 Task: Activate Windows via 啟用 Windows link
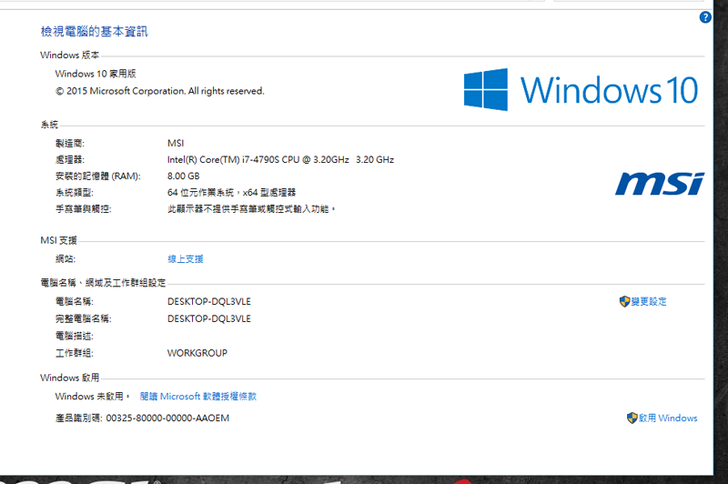tap(668, 418)
